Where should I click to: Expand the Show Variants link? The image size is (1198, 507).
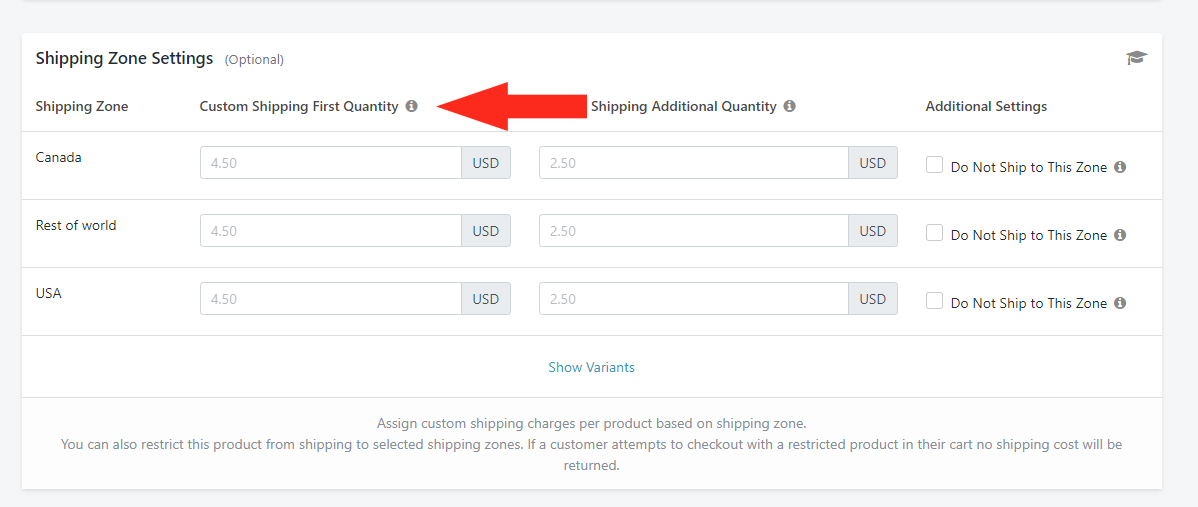(x=591, y=367)
